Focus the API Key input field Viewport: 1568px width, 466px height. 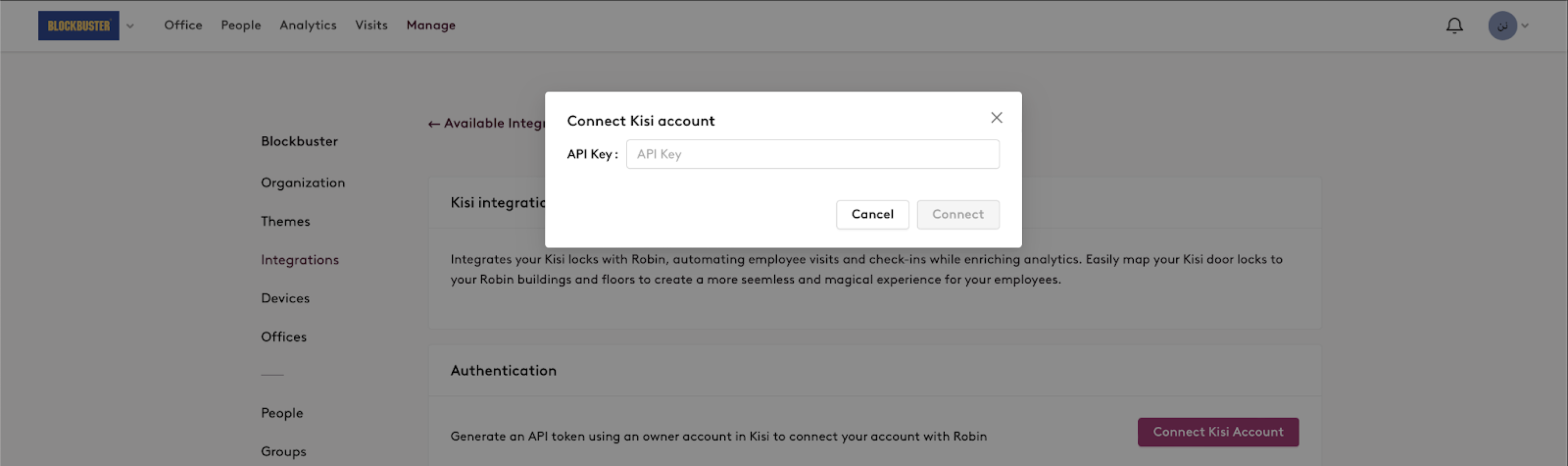(812, 154)
